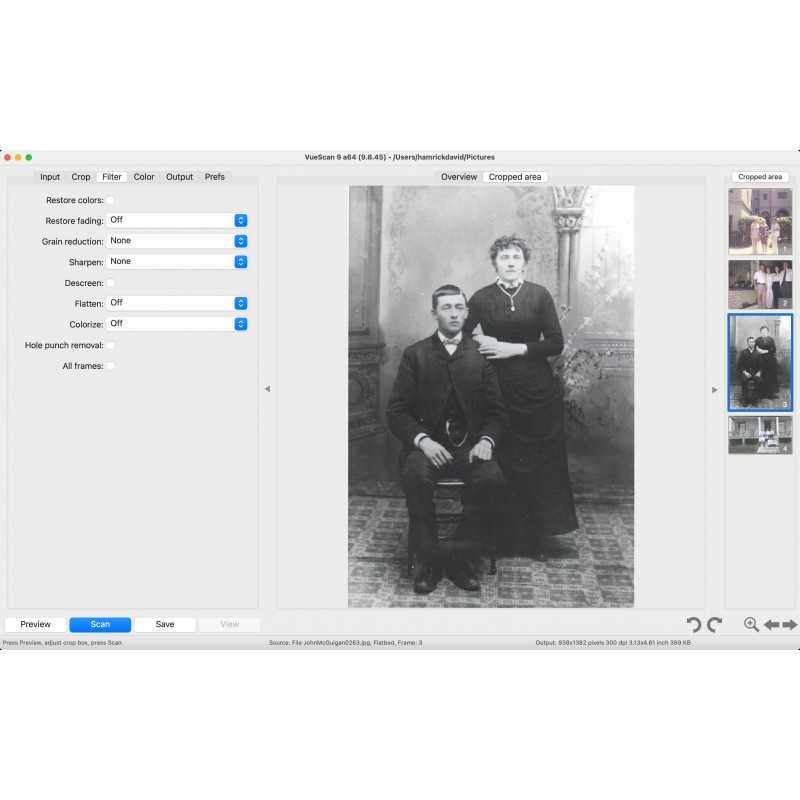This screenshot has width=800, height=800.
Task: Click the next frame right arrow icon
Action: tap(789, 625)
